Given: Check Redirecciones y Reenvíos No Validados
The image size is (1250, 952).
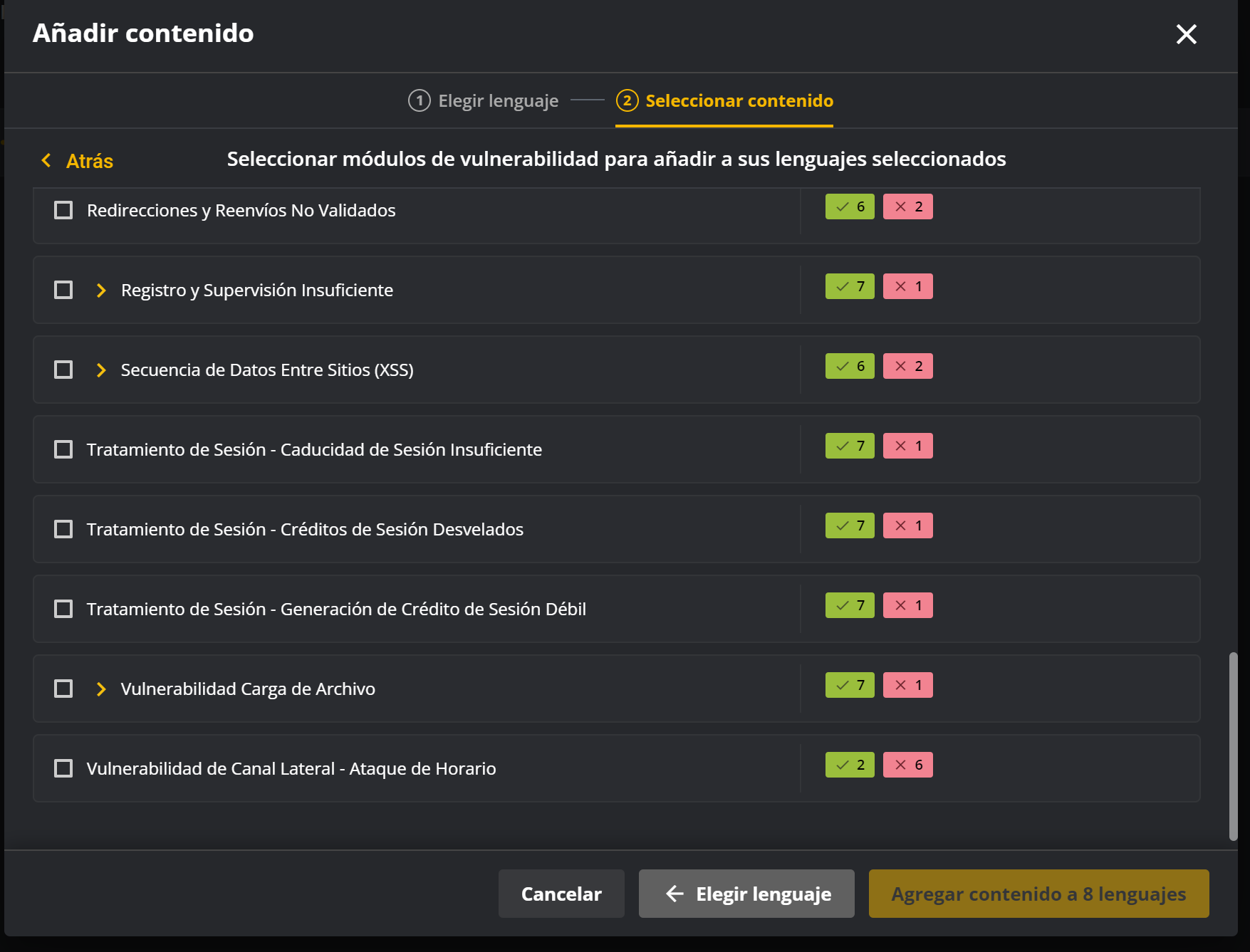Looking at the screenshot, I should pos(63,210).
